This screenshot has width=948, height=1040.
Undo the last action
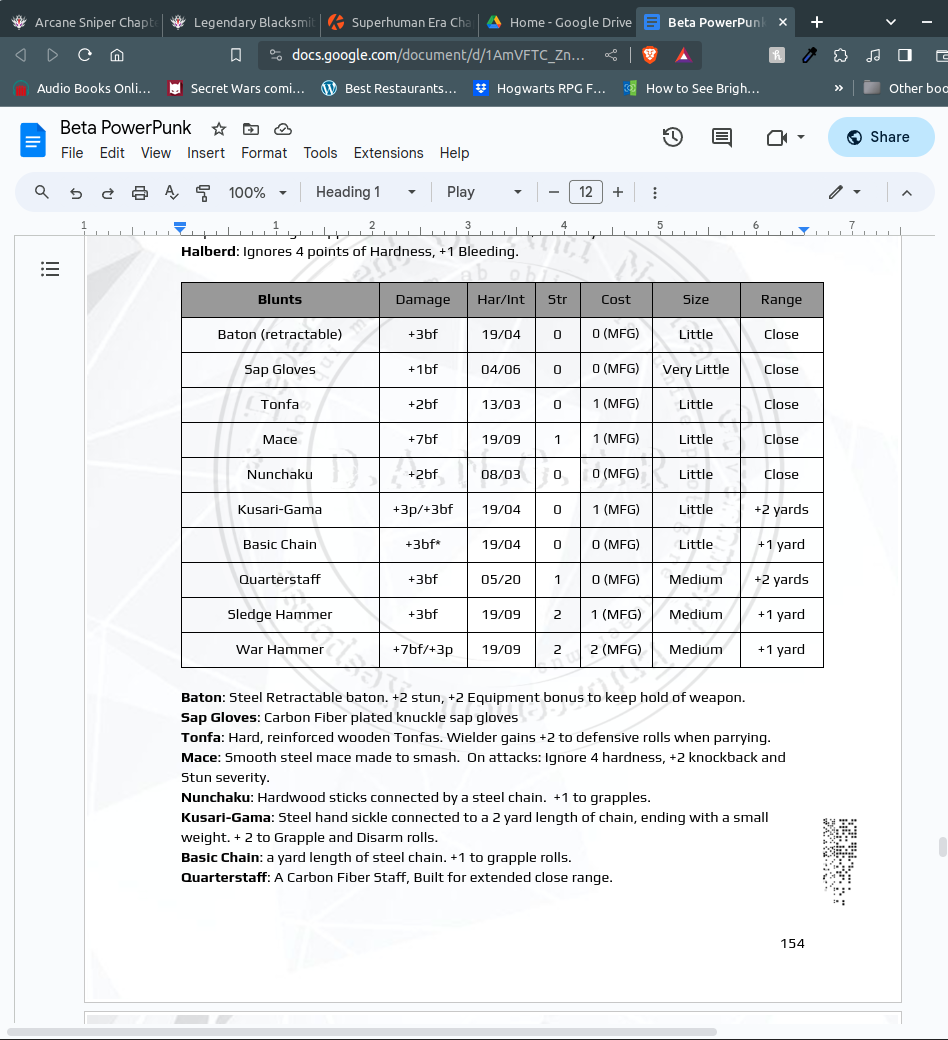[x=76, y=192]
